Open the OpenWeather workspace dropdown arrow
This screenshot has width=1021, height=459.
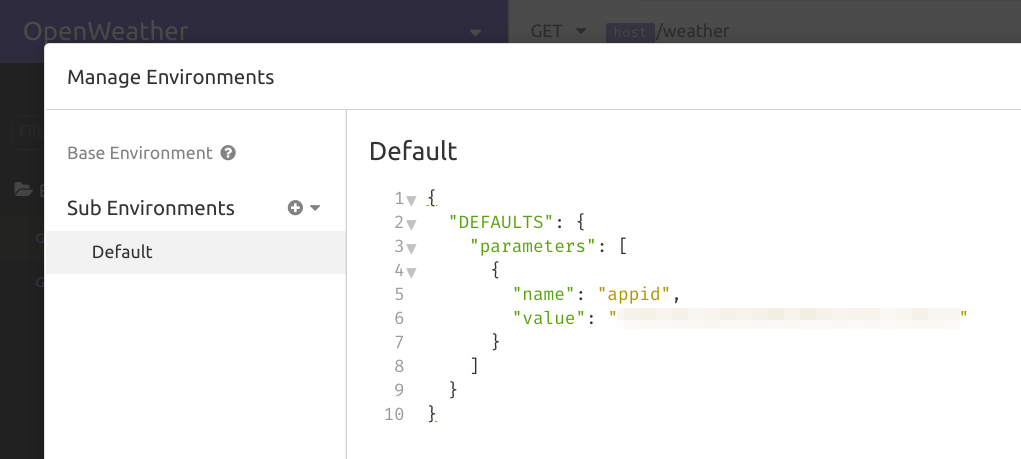[475, 32]
